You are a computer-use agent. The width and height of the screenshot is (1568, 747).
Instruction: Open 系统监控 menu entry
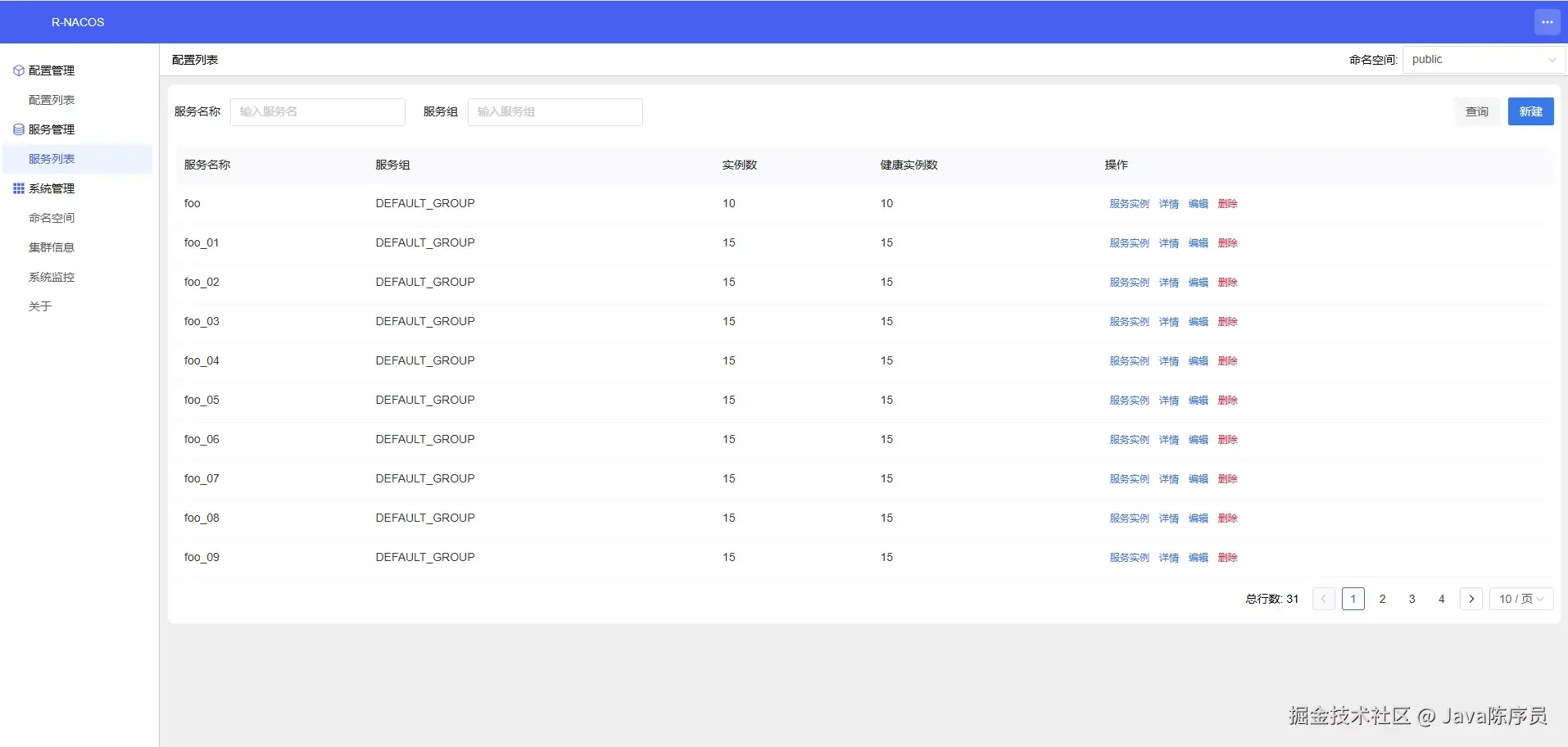pos(52,277)
